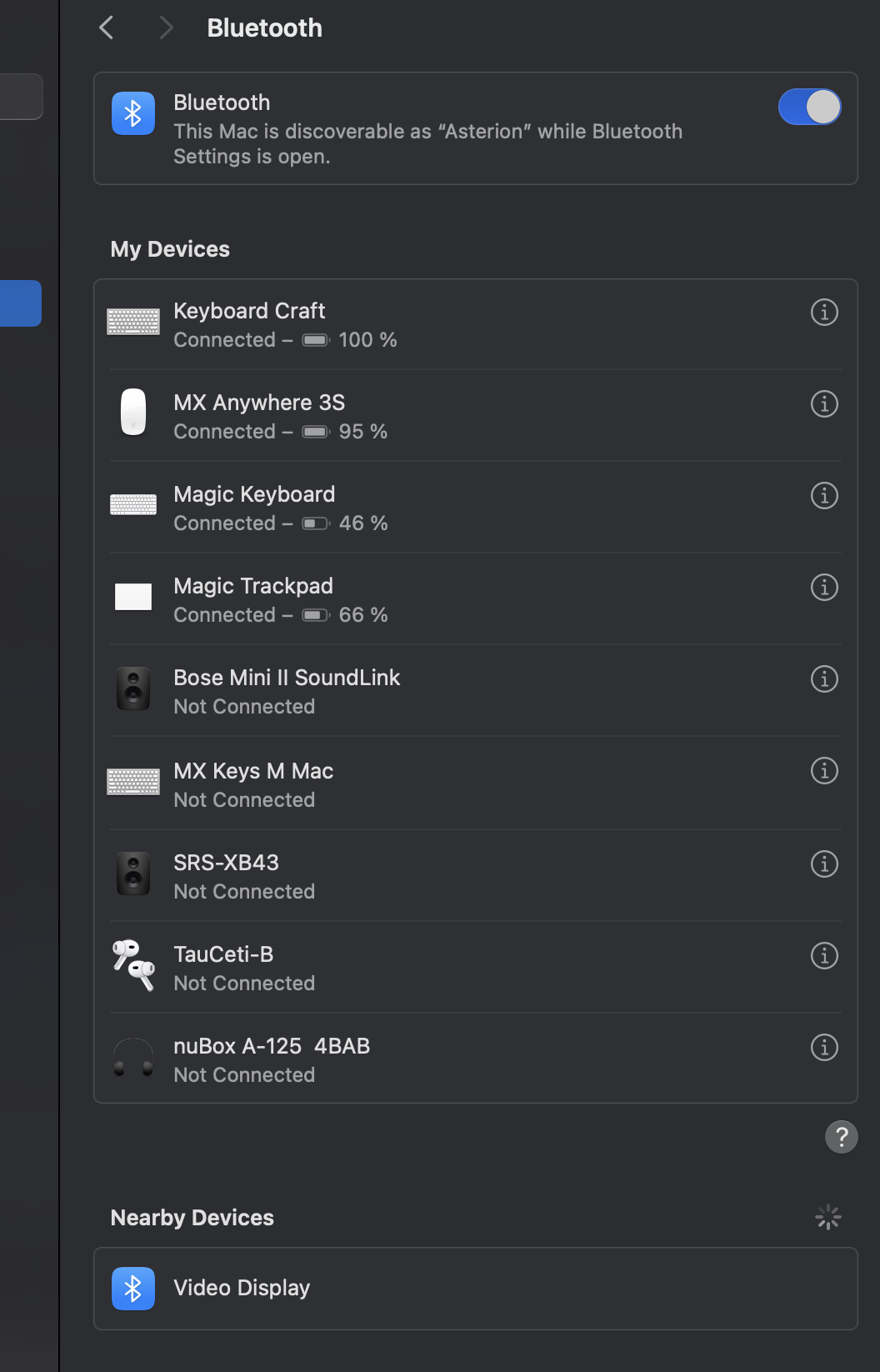The height and width of the screenshot is (1372, 880).
Task: Click the nuBox A-125 headphones icon
Action: 133,1057
